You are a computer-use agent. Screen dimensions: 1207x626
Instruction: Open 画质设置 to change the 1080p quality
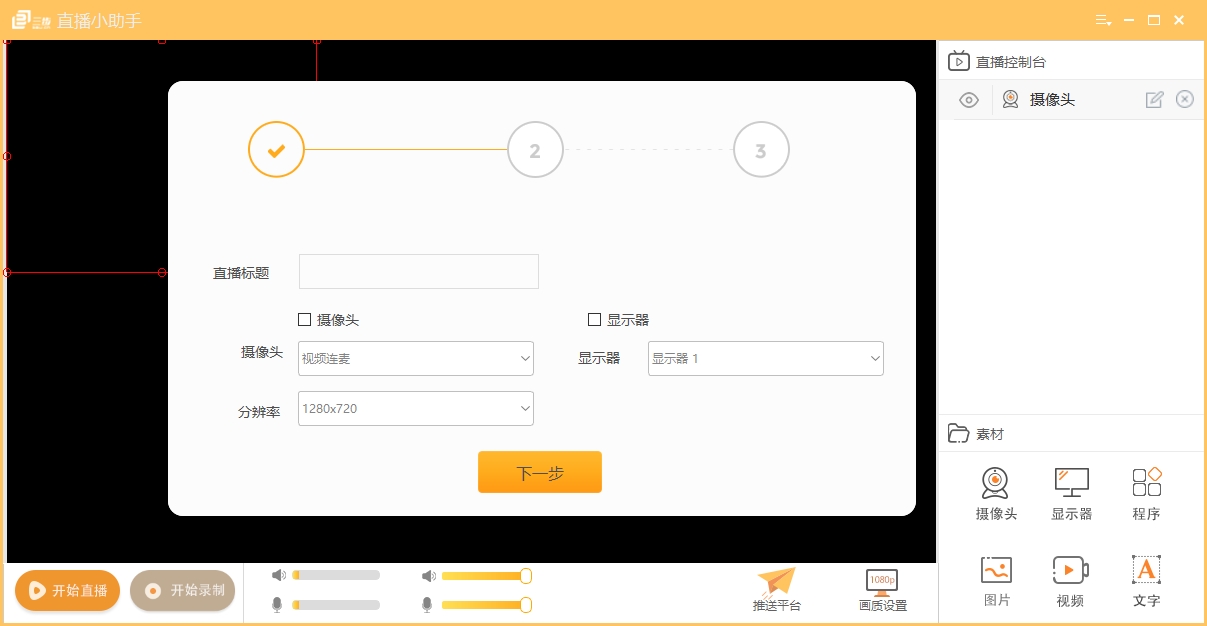882,588
